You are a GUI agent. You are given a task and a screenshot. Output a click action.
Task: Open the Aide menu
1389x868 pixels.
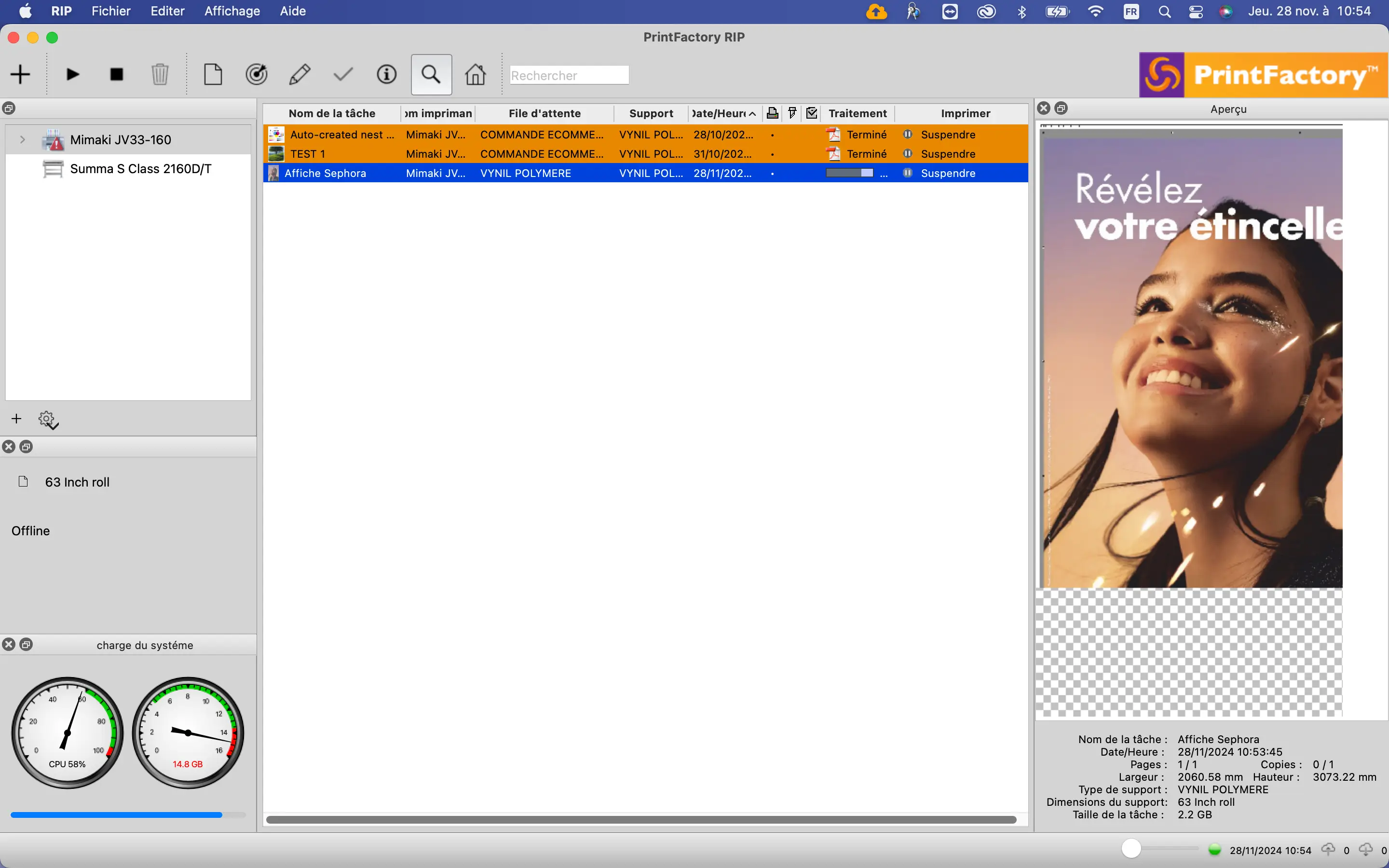pyautogui.click(x=293, y=11)
